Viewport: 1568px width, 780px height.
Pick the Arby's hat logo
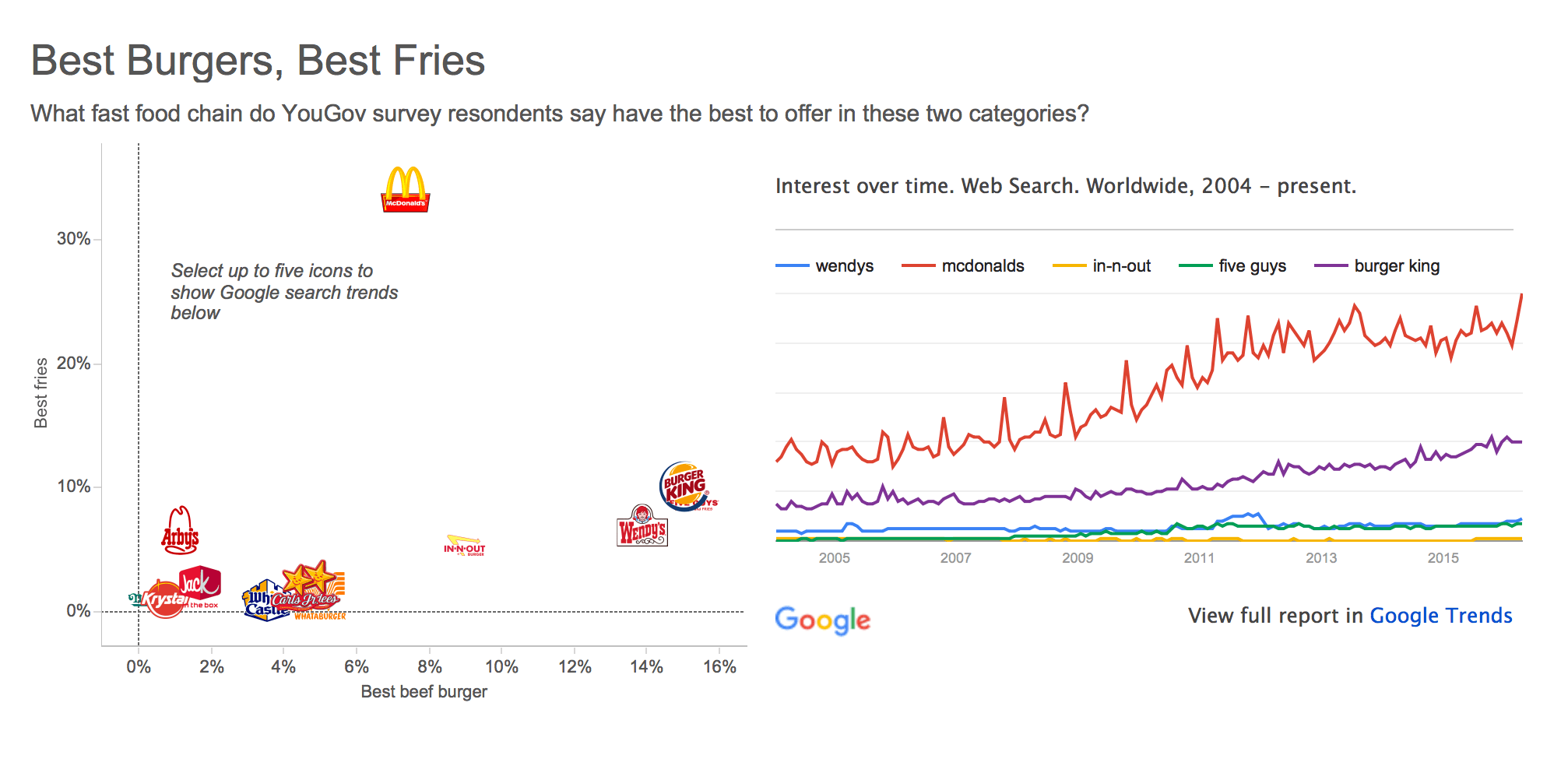point(180,531)
